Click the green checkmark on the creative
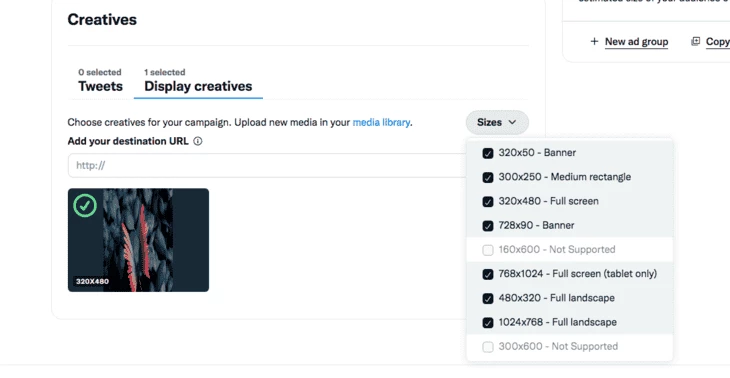The image size is (730, 378). click(85, 206)
